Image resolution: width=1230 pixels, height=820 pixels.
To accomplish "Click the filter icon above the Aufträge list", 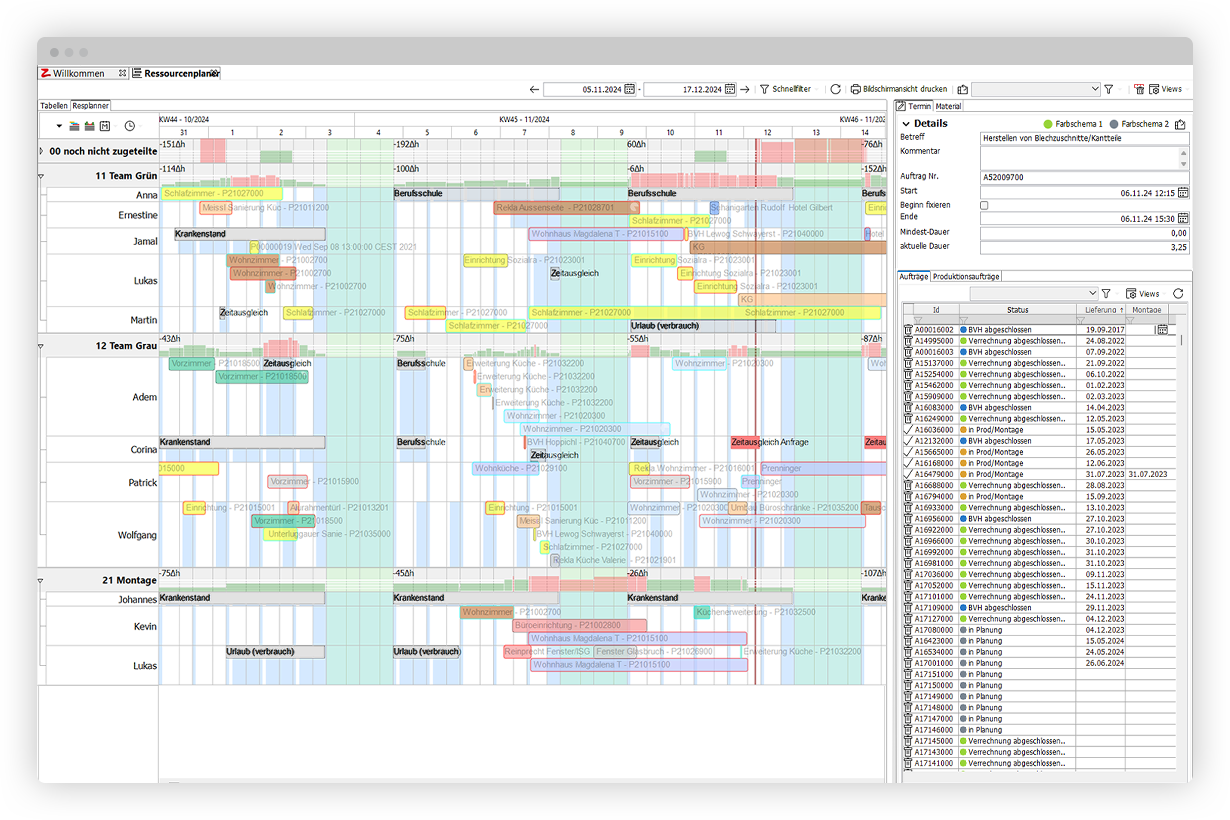I will (1106, 294).
